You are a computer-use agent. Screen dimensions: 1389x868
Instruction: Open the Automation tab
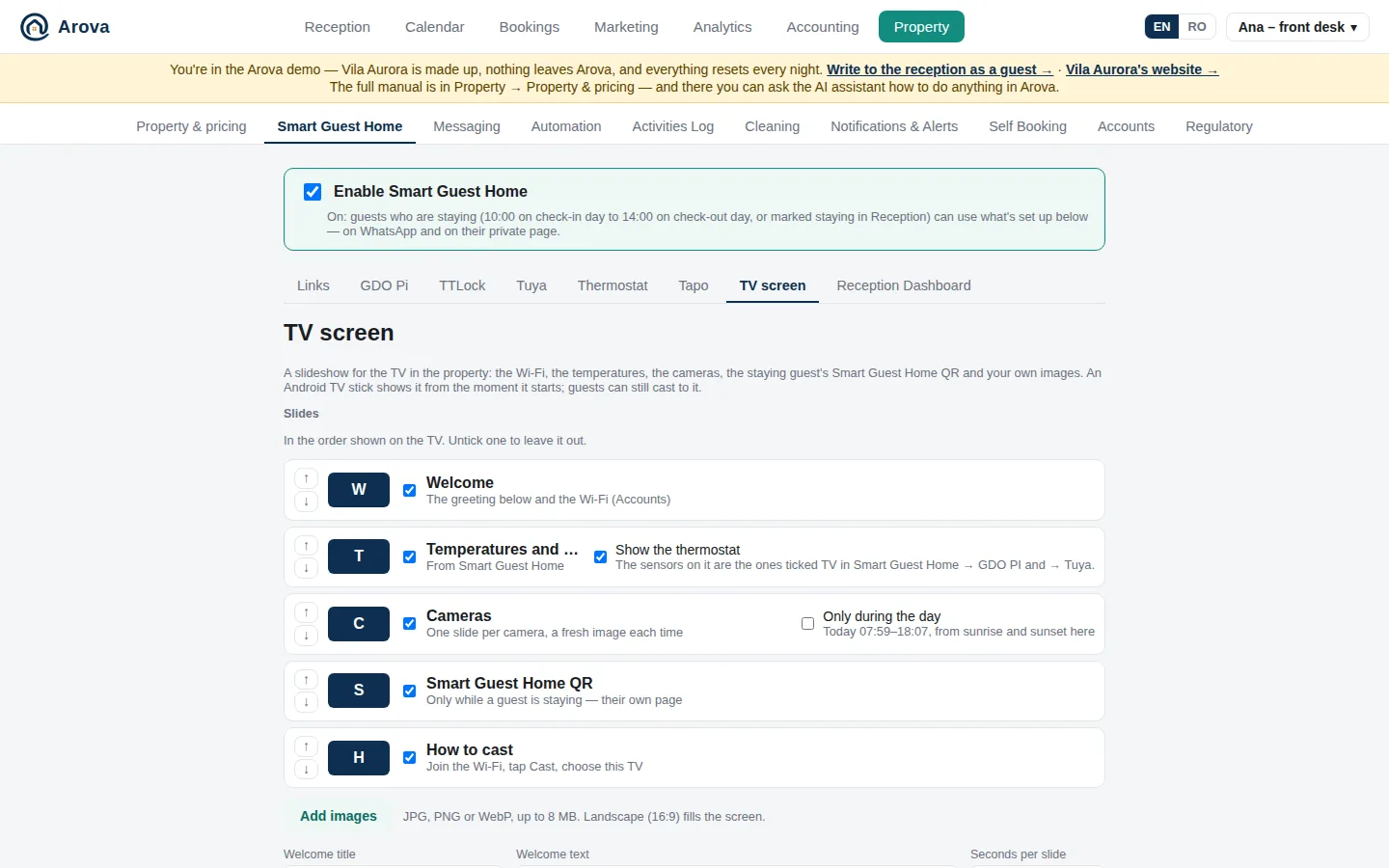[x=566, y=126]
